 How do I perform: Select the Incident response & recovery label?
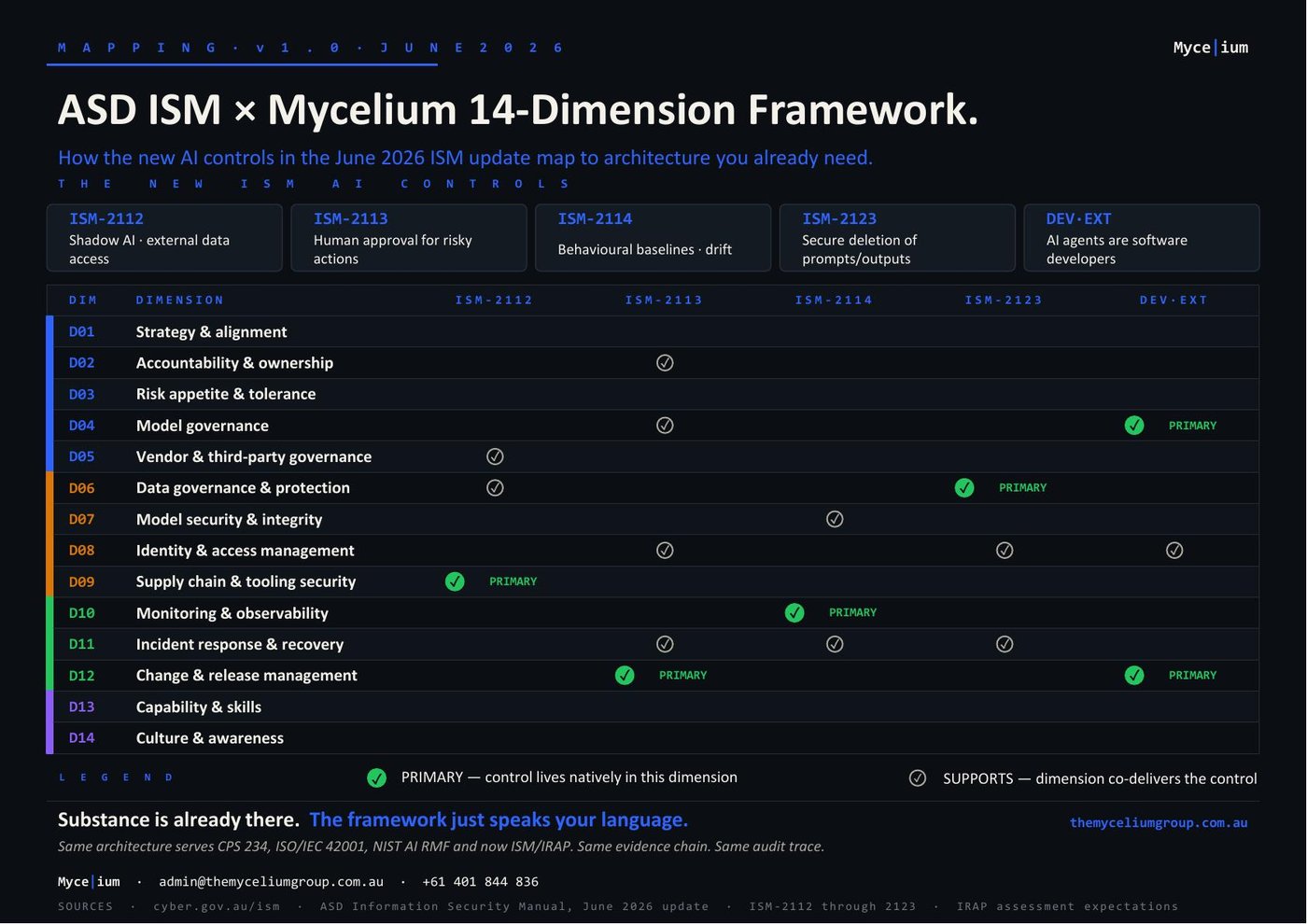click(x=240, y=644)
